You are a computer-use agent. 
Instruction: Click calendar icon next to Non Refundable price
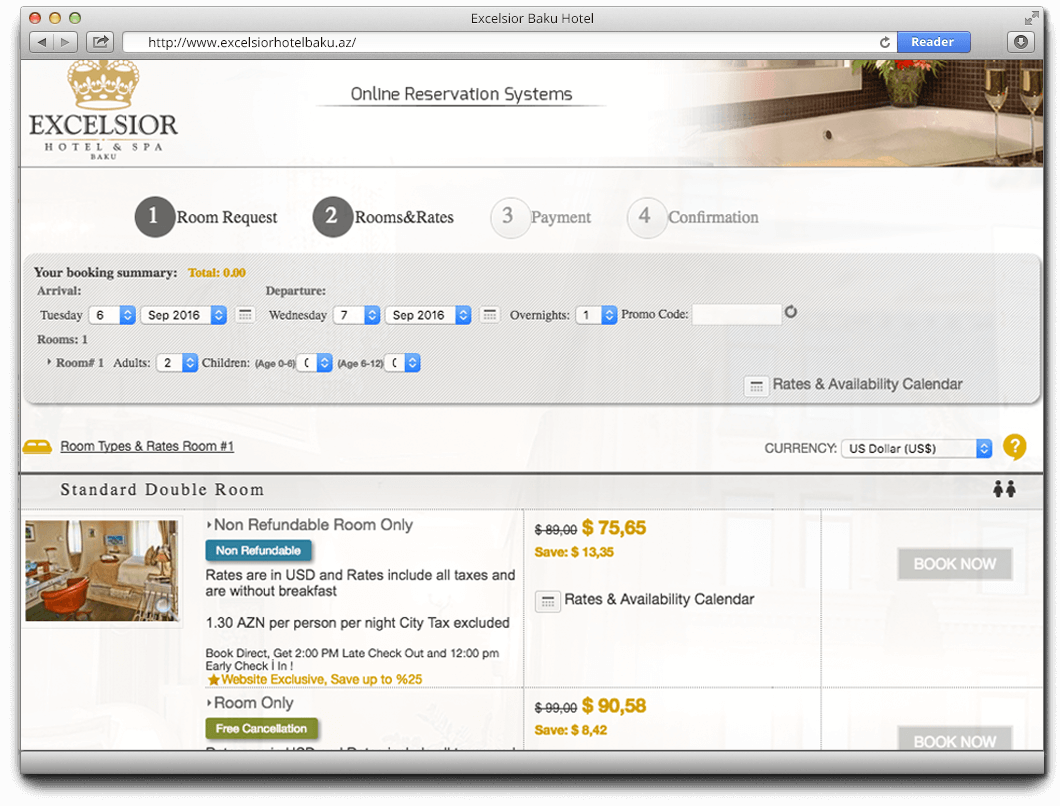547,601
